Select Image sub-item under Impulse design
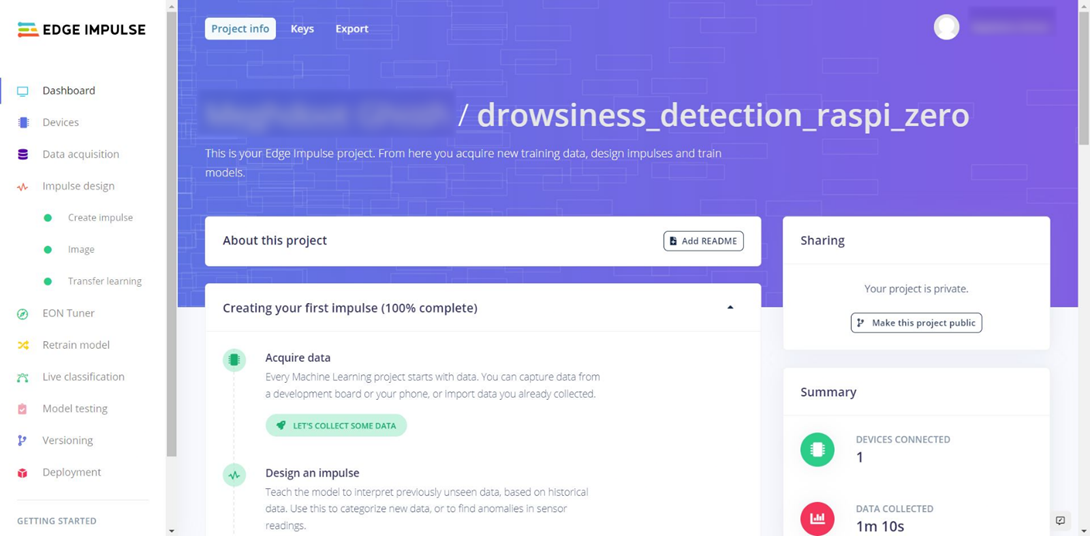 coord(81,250)
